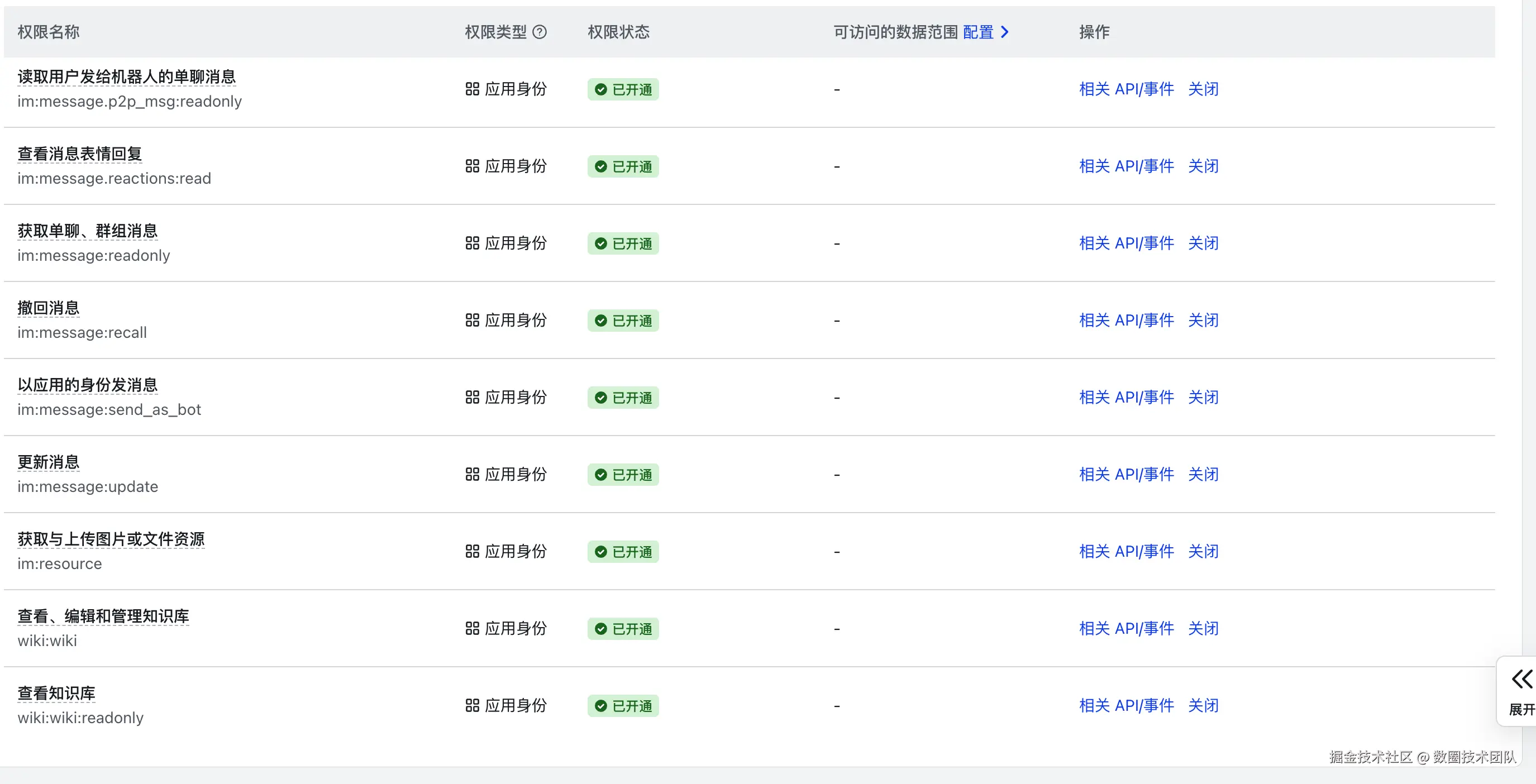The image size is (1536, 784).
Task: Click app identity grid icon in im:message:update row
Action: coord(472,475)
